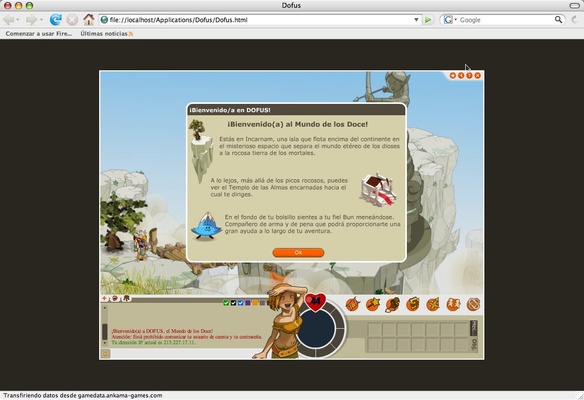Toggle the gray chat channel checkbox

click(x=263, y=303)
